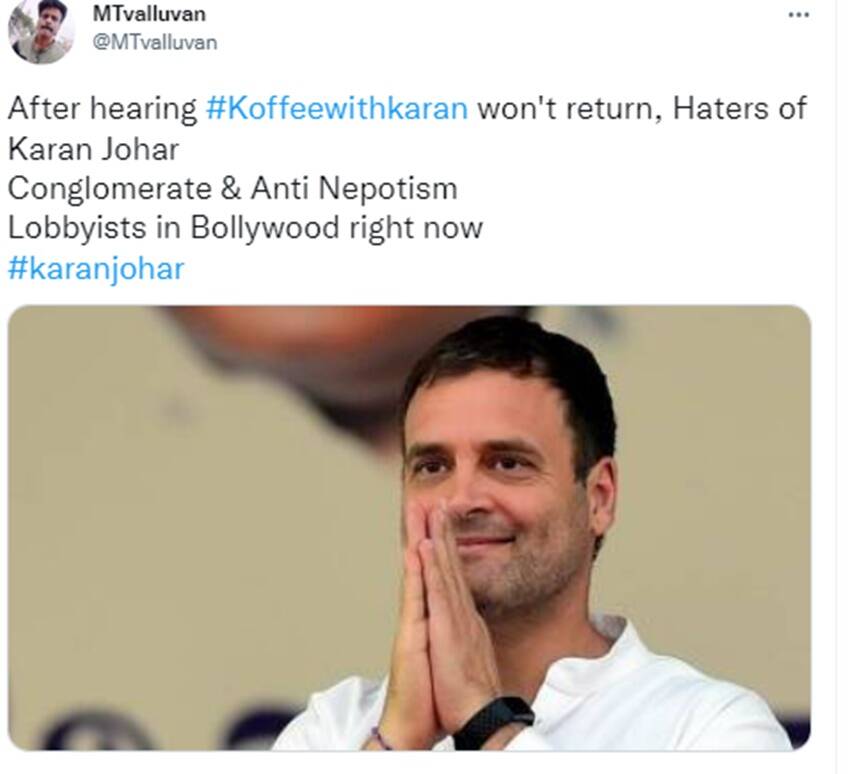Viewport: 850px width, 774px height.
Task: Open the attached photo in the tweet
Action: (409, 527)
